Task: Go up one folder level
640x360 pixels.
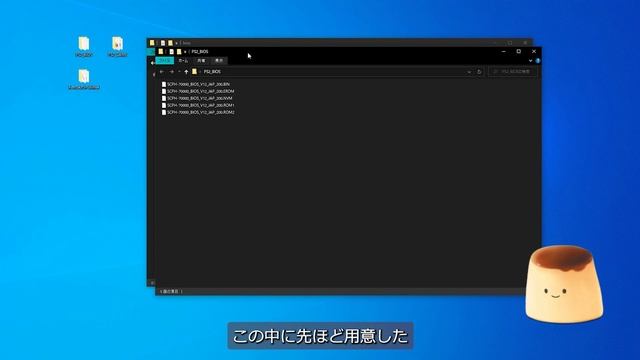Action: 186,72
